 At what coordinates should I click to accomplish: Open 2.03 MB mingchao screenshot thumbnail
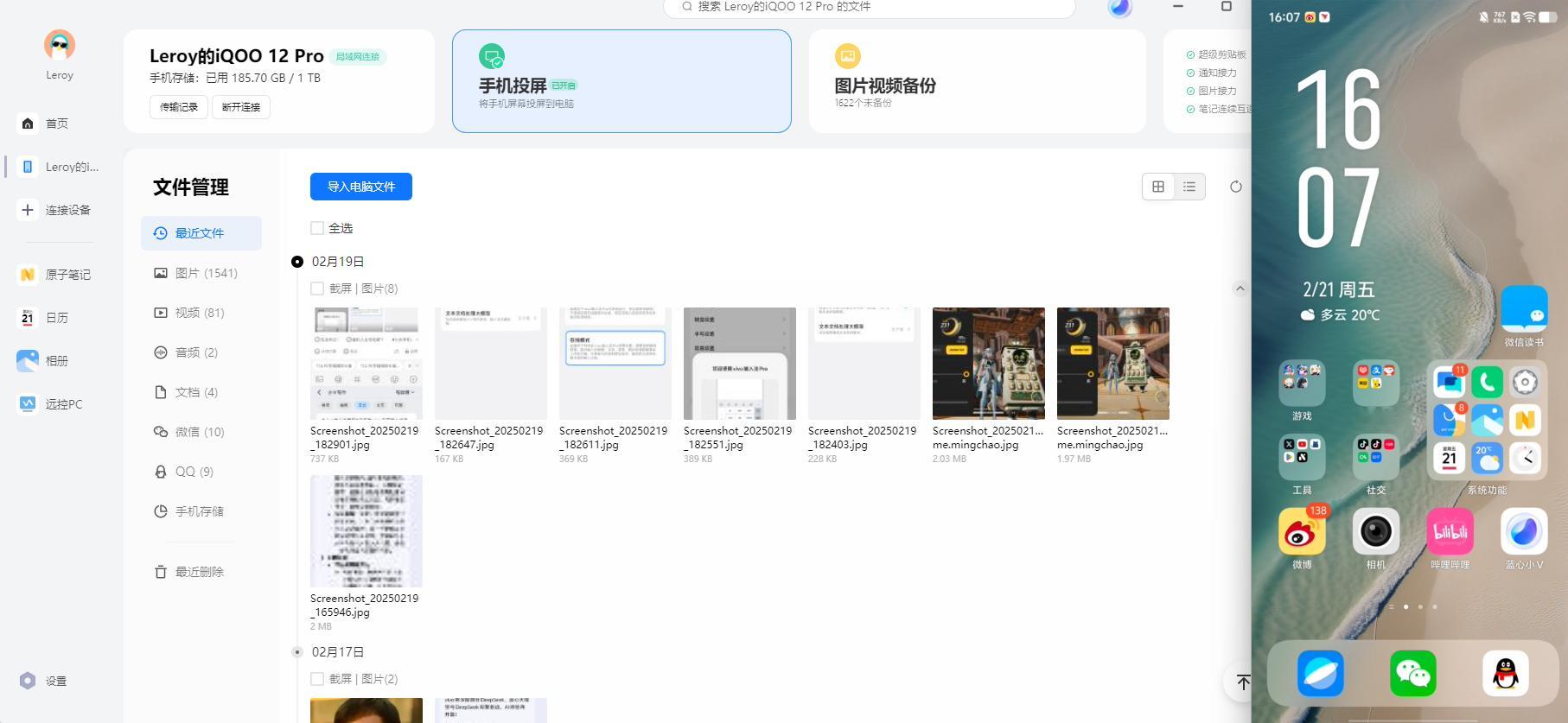989,364
